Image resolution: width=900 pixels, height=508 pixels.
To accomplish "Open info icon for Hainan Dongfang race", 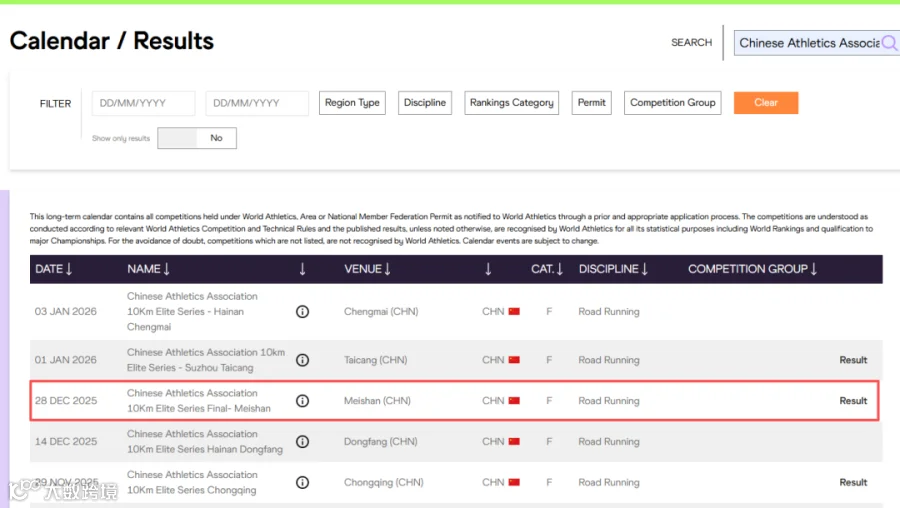I will pos(302,441).
